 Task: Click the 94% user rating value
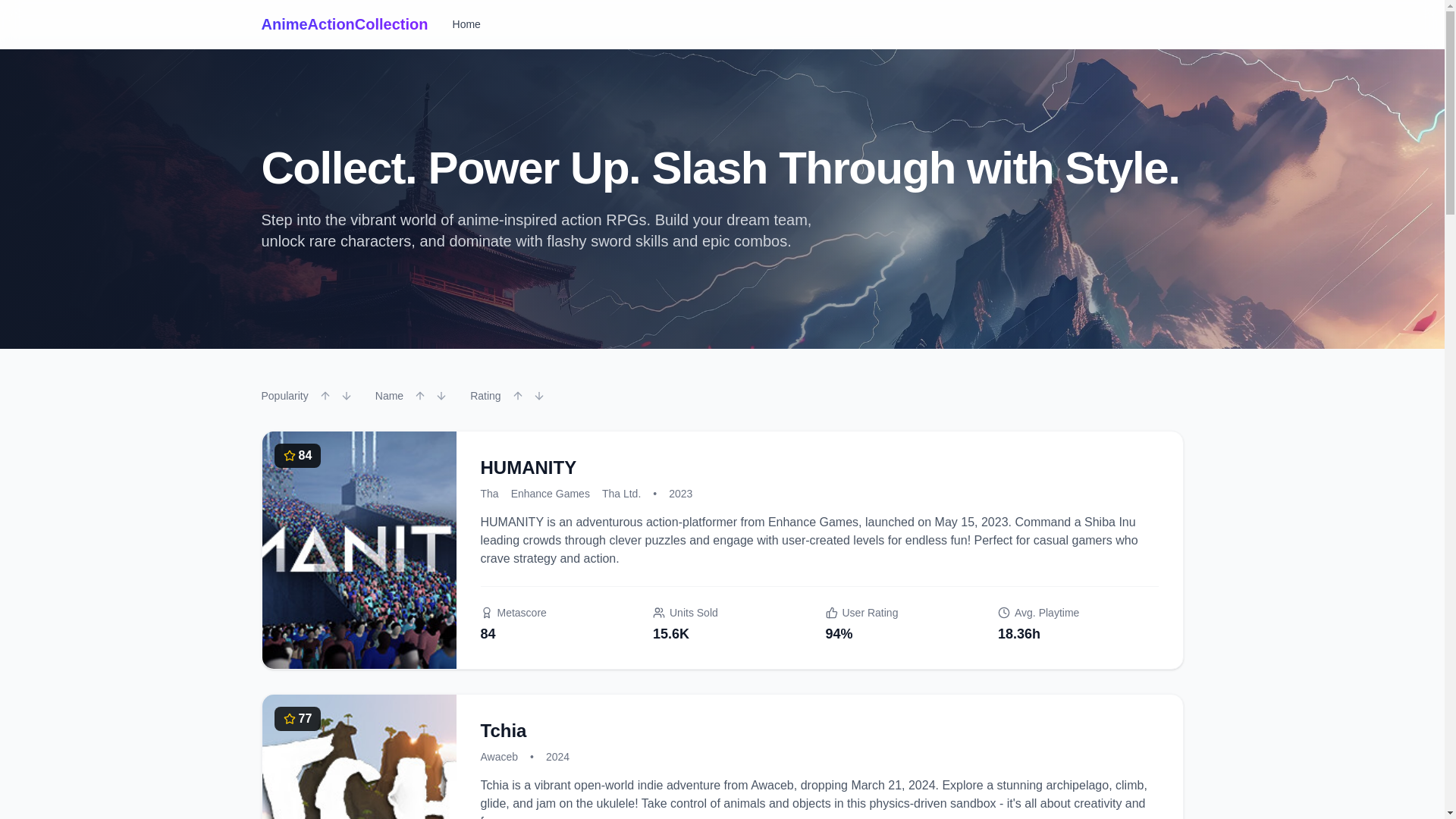point(839,634)
